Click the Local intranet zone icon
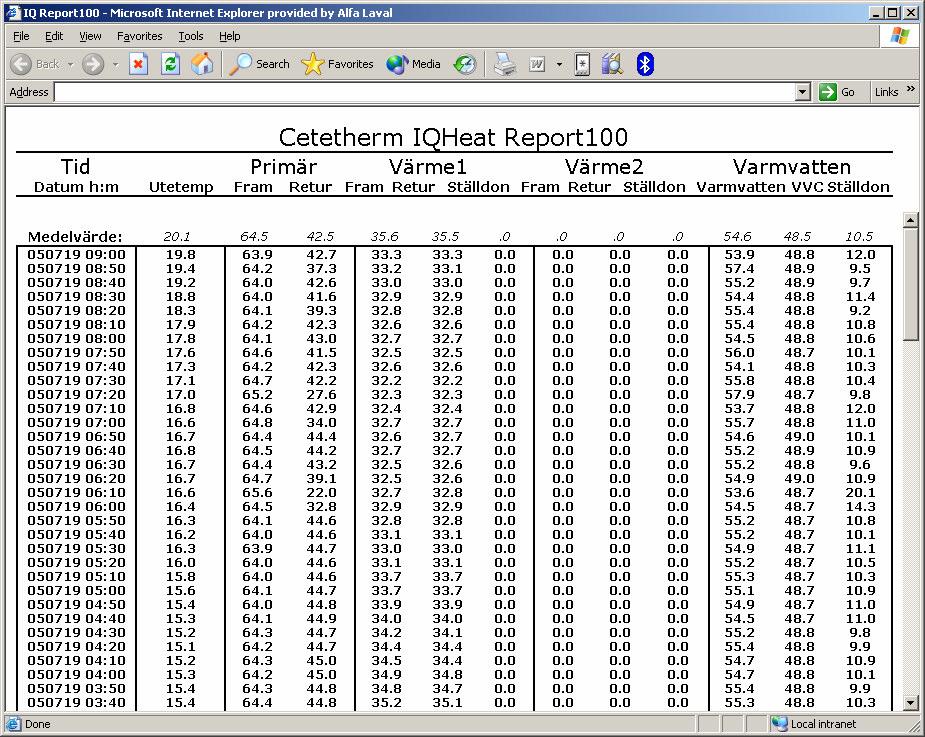 coord(780,723)
